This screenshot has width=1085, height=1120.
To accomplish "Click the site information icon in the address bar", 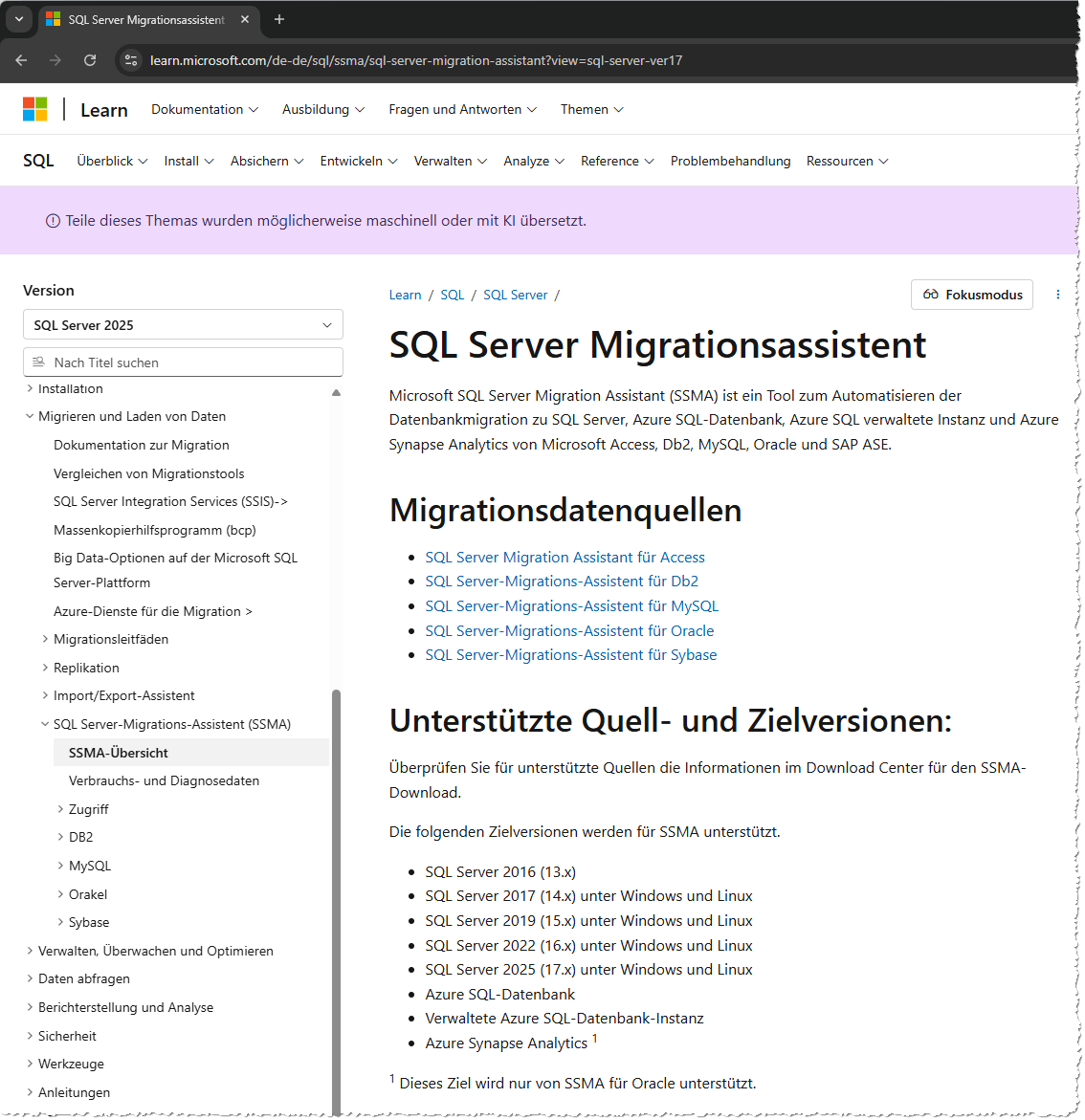I will tap(129, 60).
